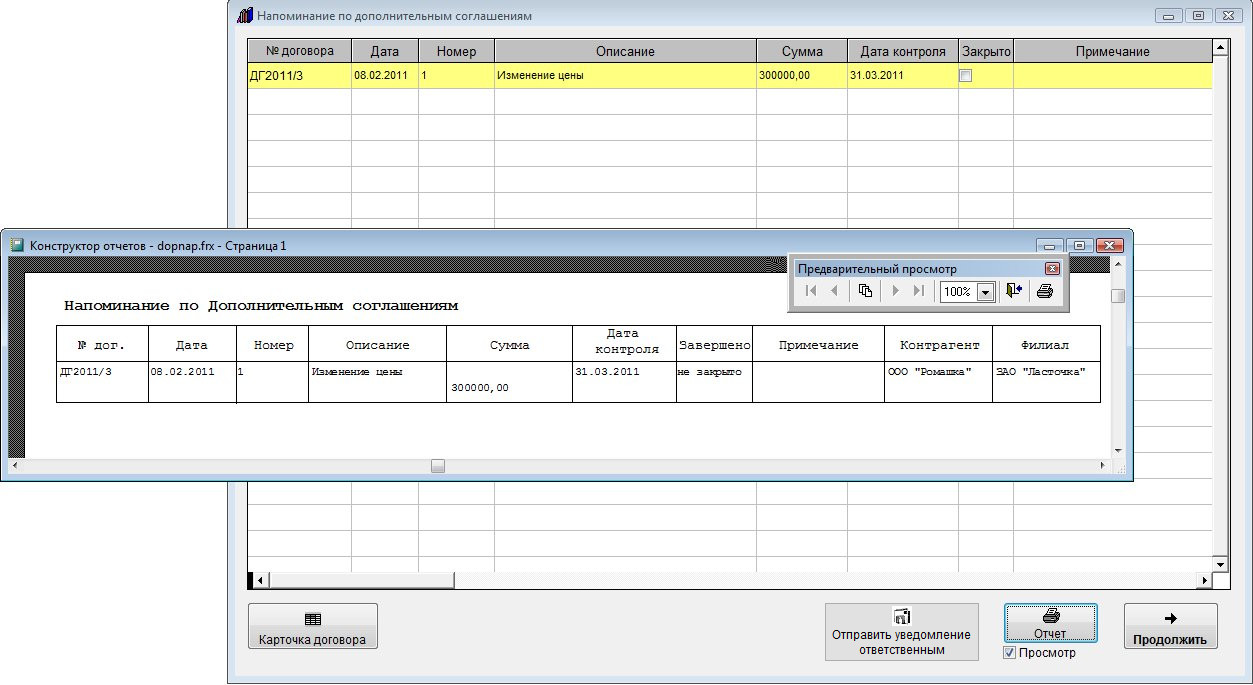Viewport: 1253px width, 685px height.
Task: Click the Описание column header
Action: coord(625,51)
